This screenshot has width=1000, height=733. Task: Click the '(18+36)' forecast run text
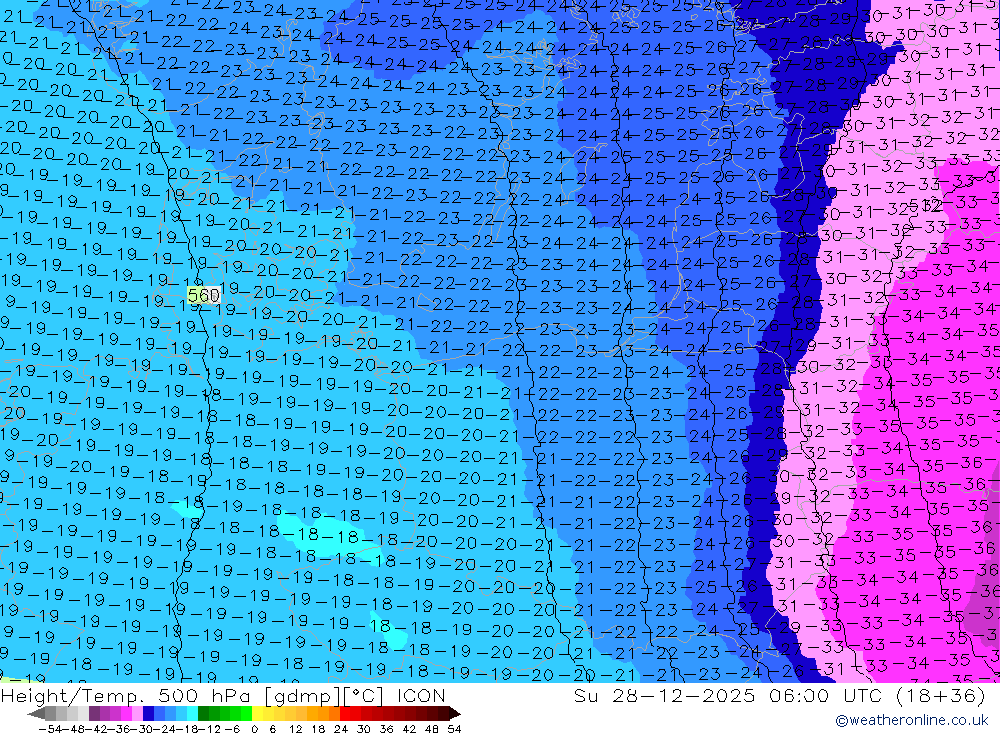pyautogui.click(x=941, y=695)
